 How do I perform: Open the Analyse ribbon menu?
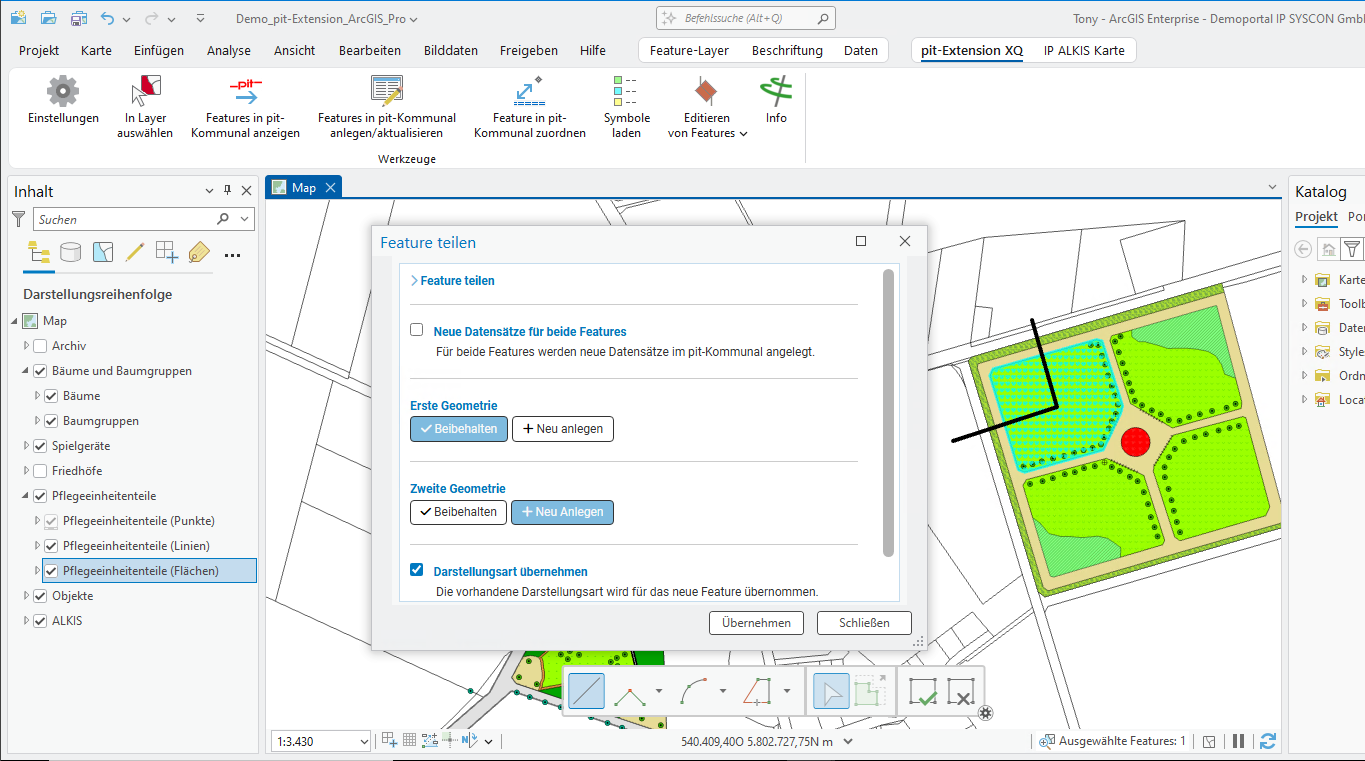click(228, 49)
